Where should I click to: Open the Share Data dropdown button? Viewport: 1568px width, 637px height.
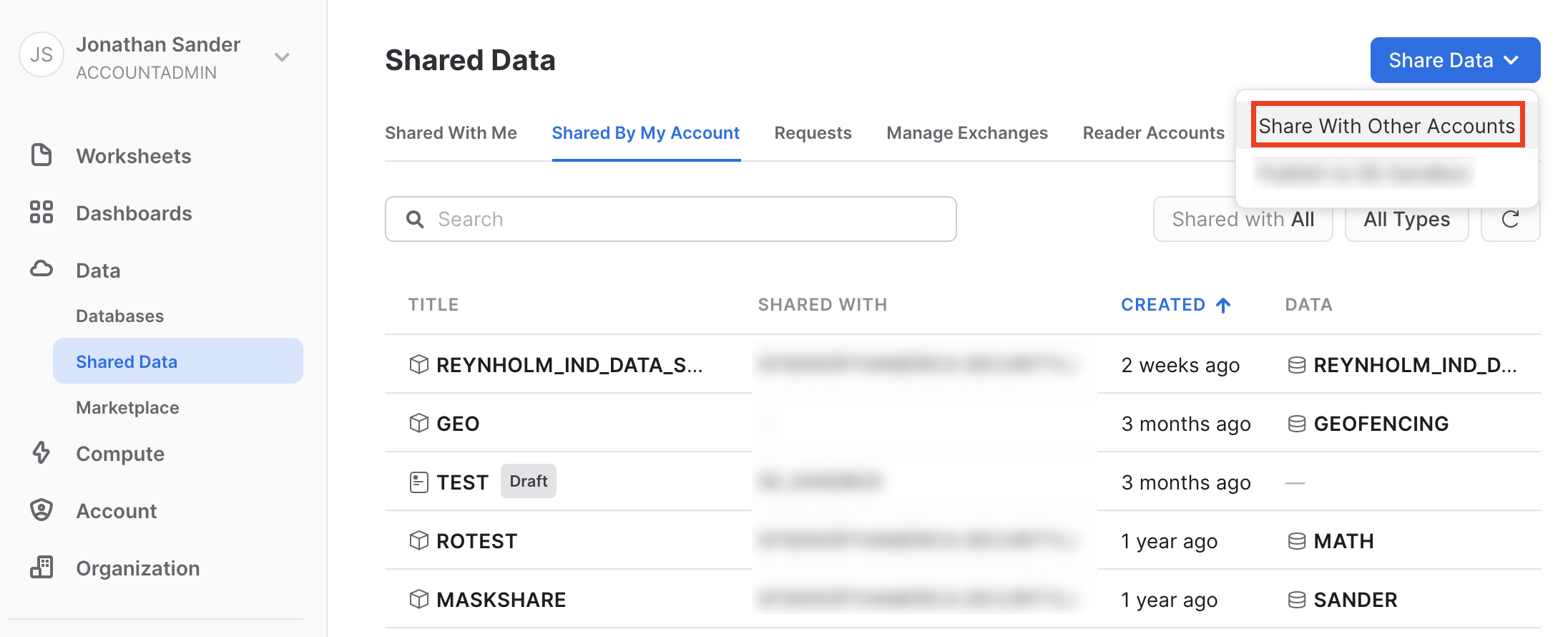click(x=1454, y=60)
